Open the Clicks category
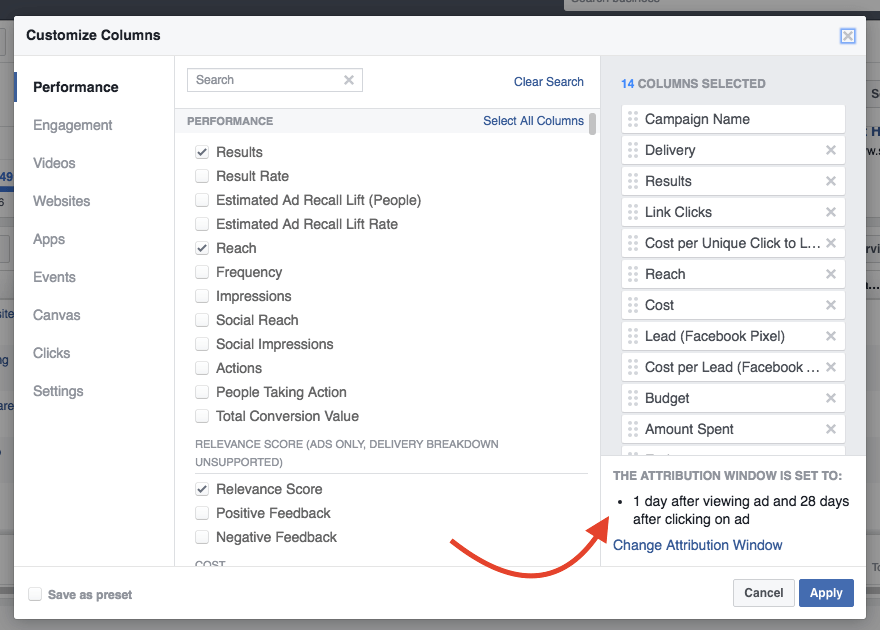This screenshot has height=630, width=880. [51, 353]
